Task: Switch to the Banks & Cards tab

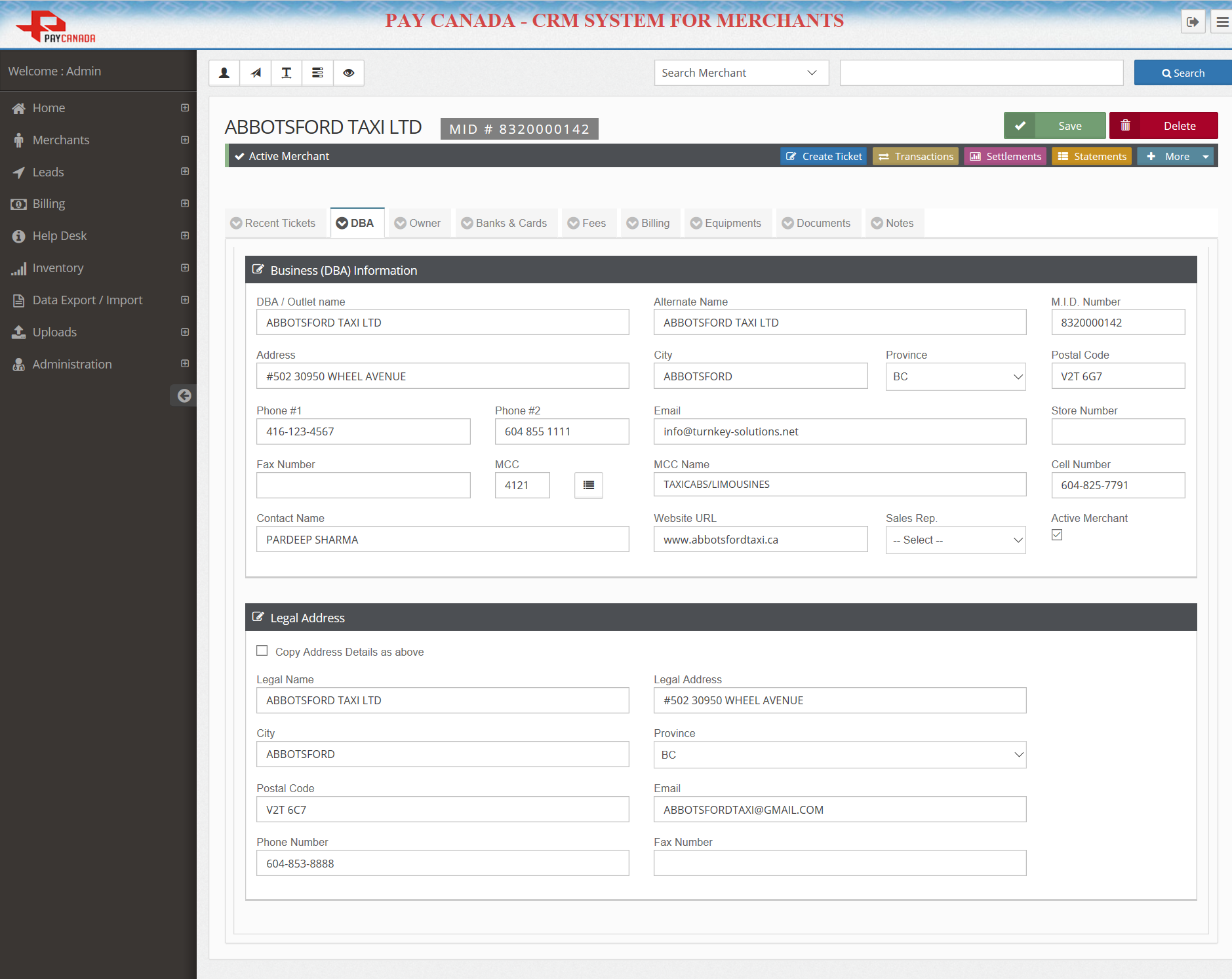Action: (x=506, y=223)
